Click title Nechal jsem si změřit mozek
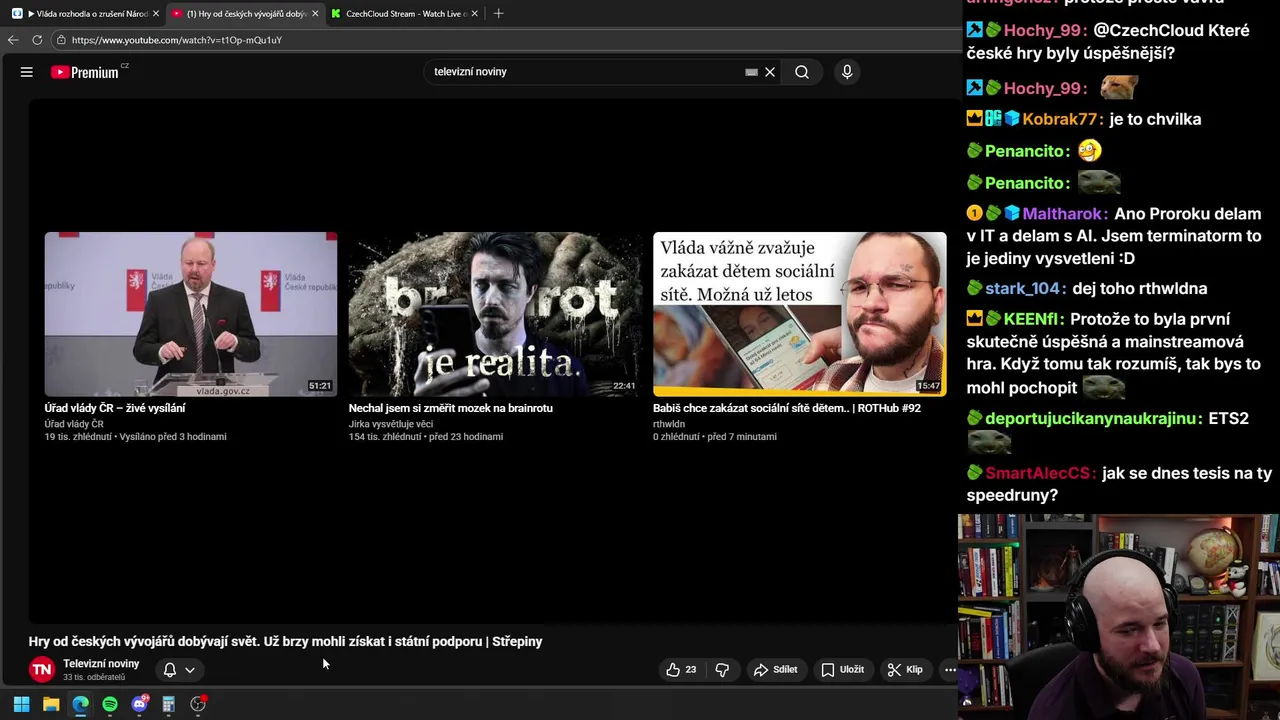This screenshot has height=720, width=1280. (450, 408)
